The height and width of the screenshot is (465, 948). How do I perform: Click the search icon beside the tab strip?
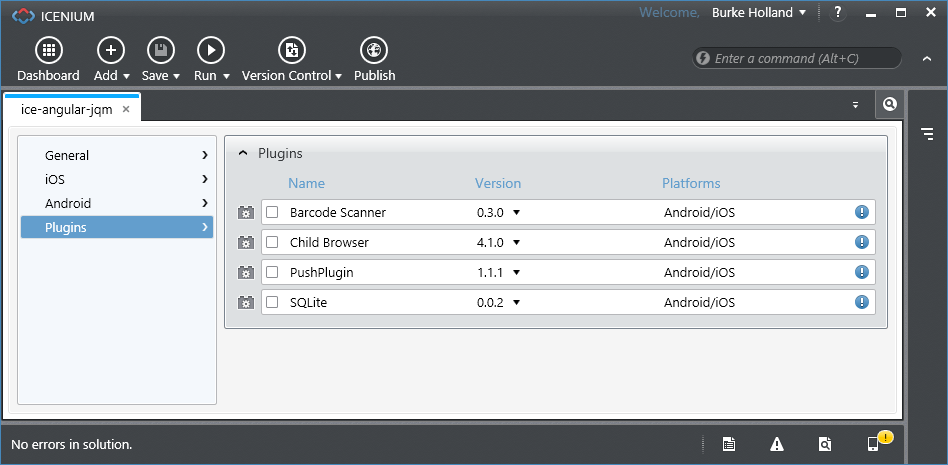(889, 104)
